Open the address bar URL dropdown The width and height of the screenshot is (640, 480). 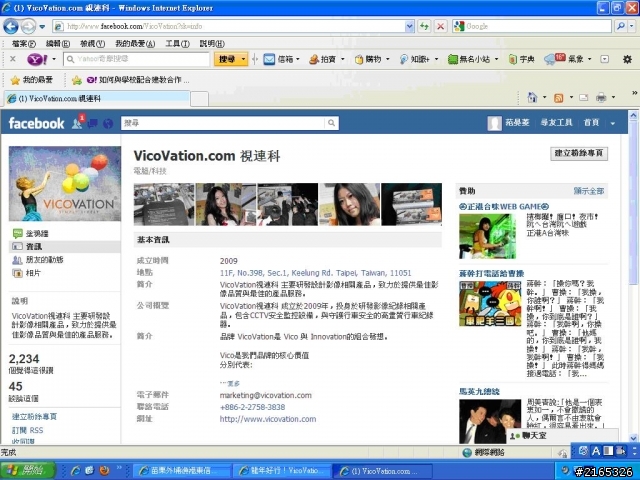coord(409,27)
